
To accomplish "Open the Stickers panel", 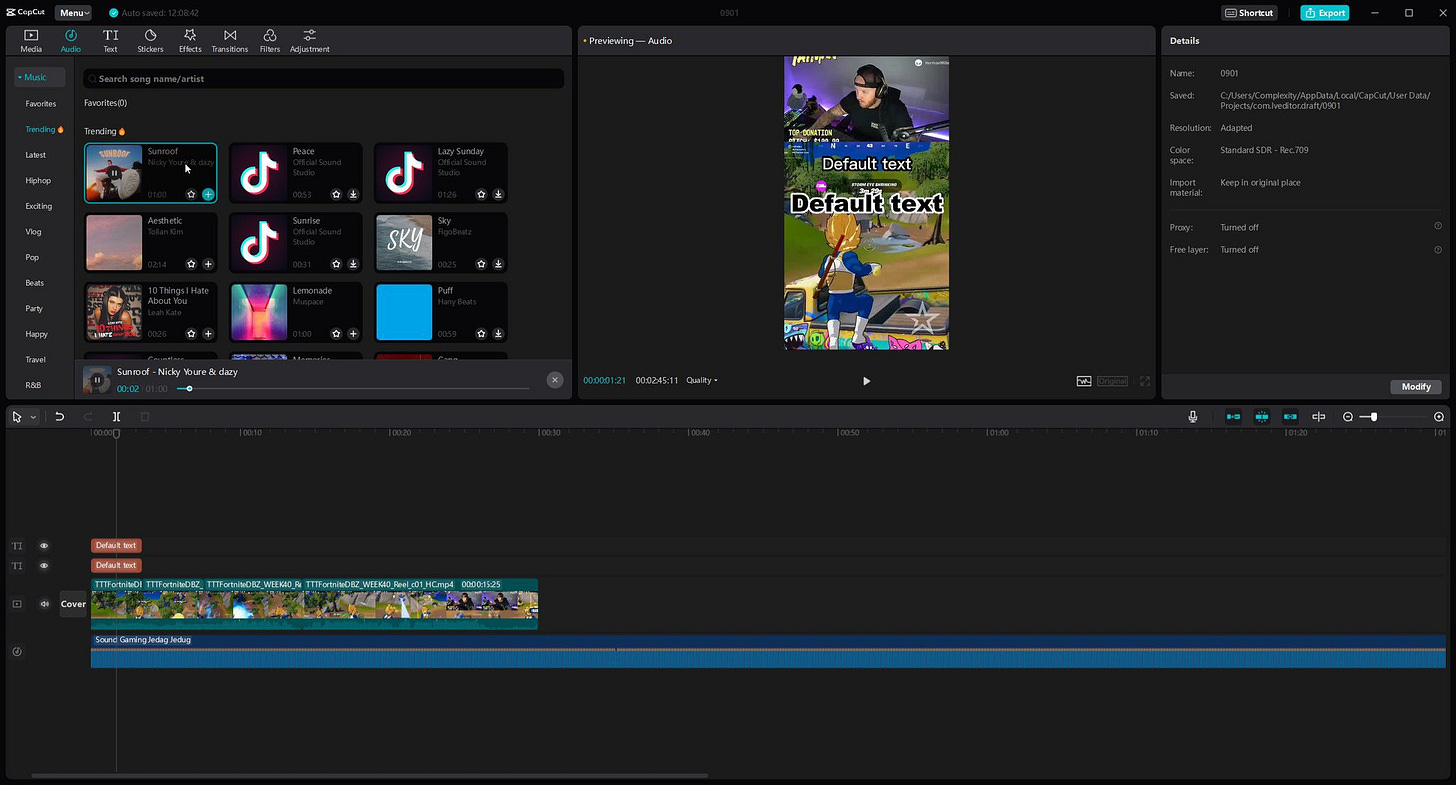I will tap(150, 41).
